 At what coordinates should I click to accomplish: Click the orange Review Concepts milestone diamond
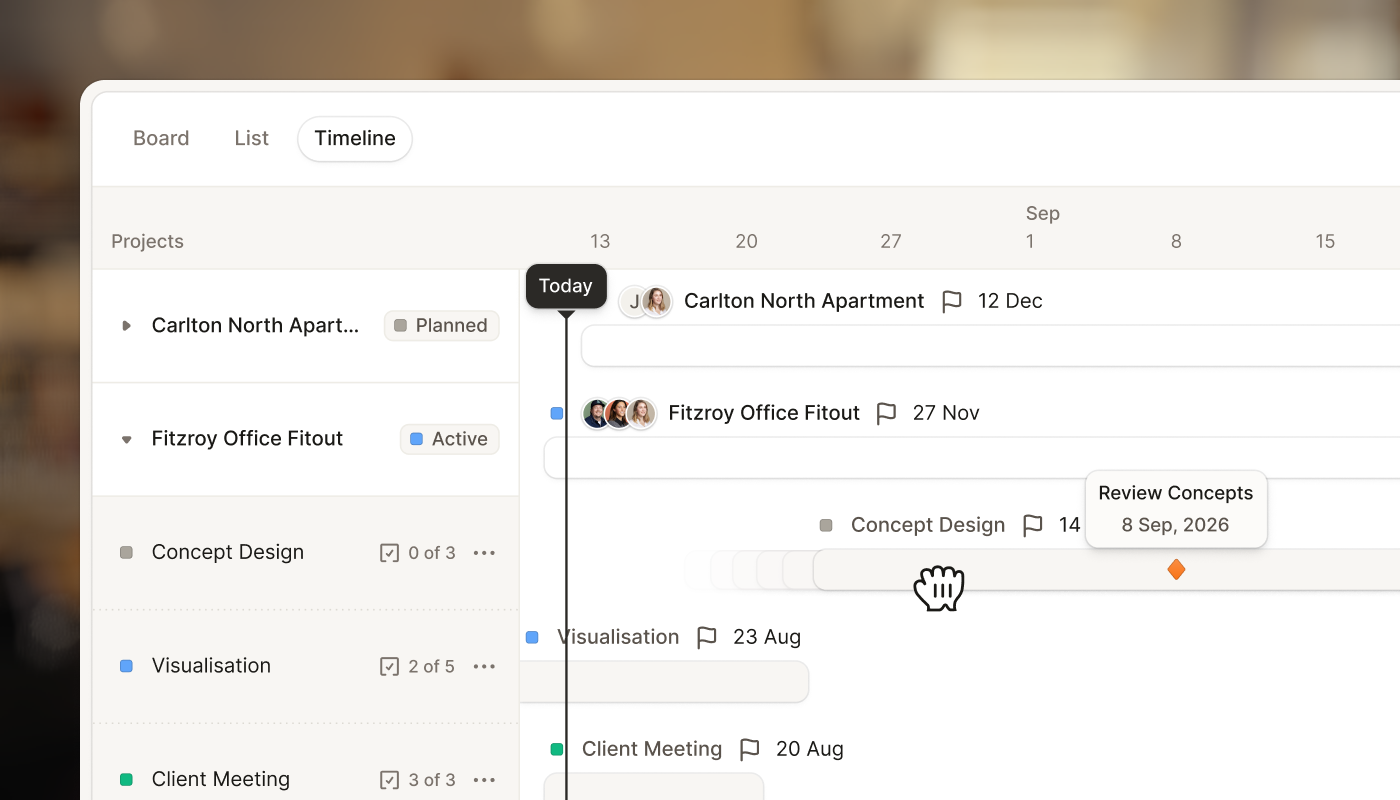1176,569
